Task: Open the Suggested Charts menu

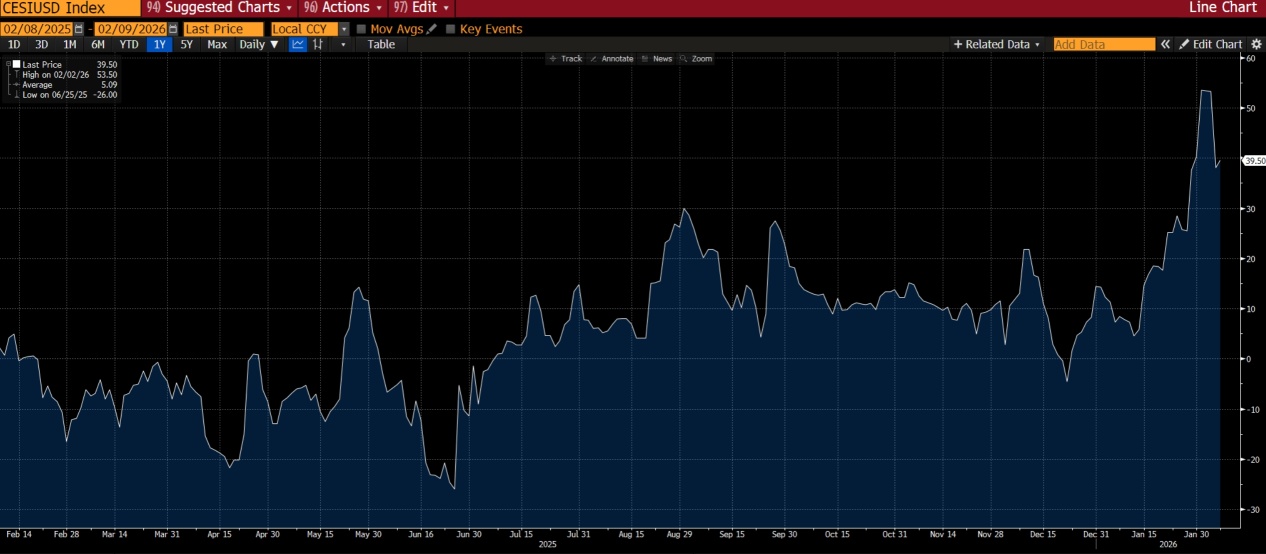Action: point(217,7)
